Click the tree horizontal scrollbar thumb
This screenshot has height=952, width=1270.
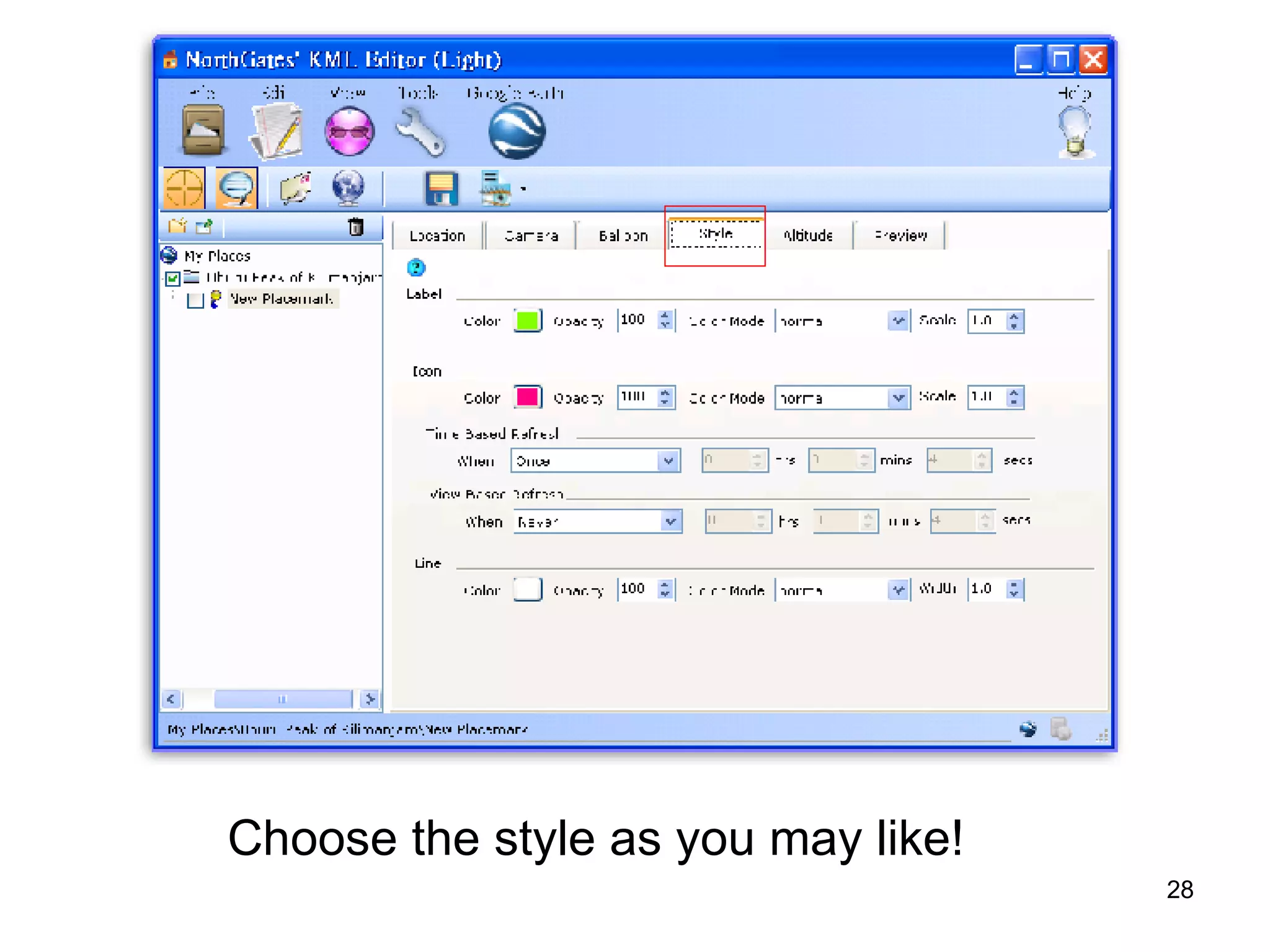(283, 699)
